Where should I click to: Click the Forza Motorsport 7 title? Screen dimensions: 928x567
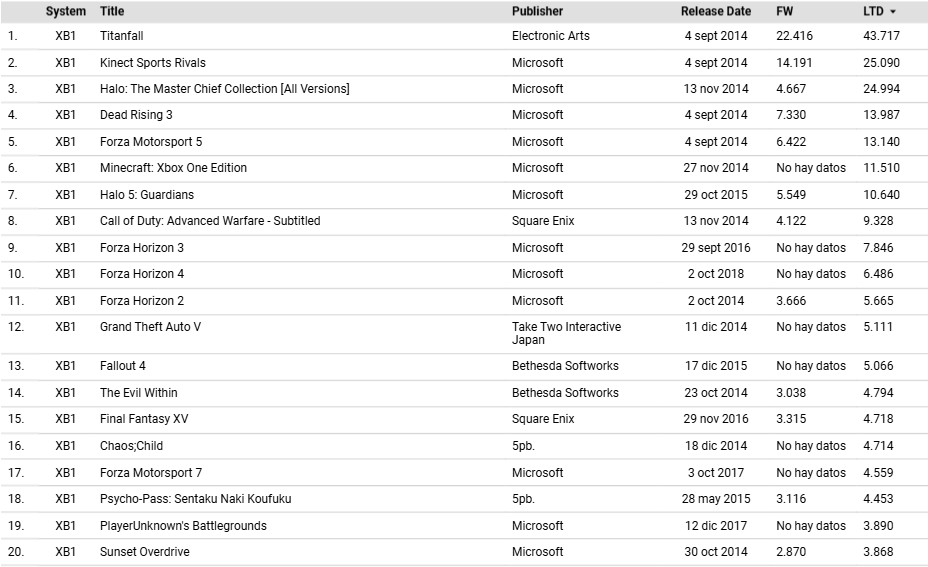click(x=151, y=473)
